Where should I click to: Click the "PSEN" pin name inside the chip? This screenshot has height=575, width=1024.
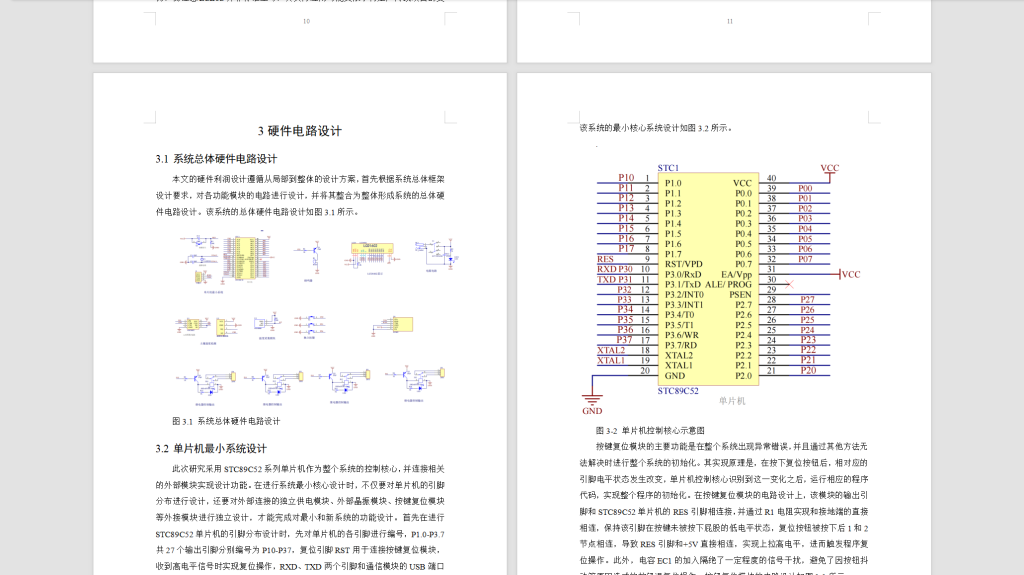741,295
